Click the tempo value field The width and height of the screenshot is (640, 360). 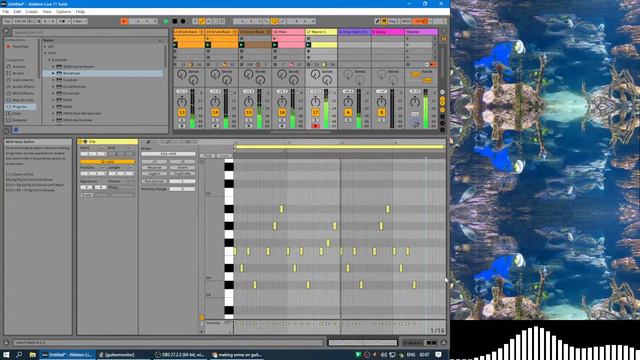(x=19, y=21)
